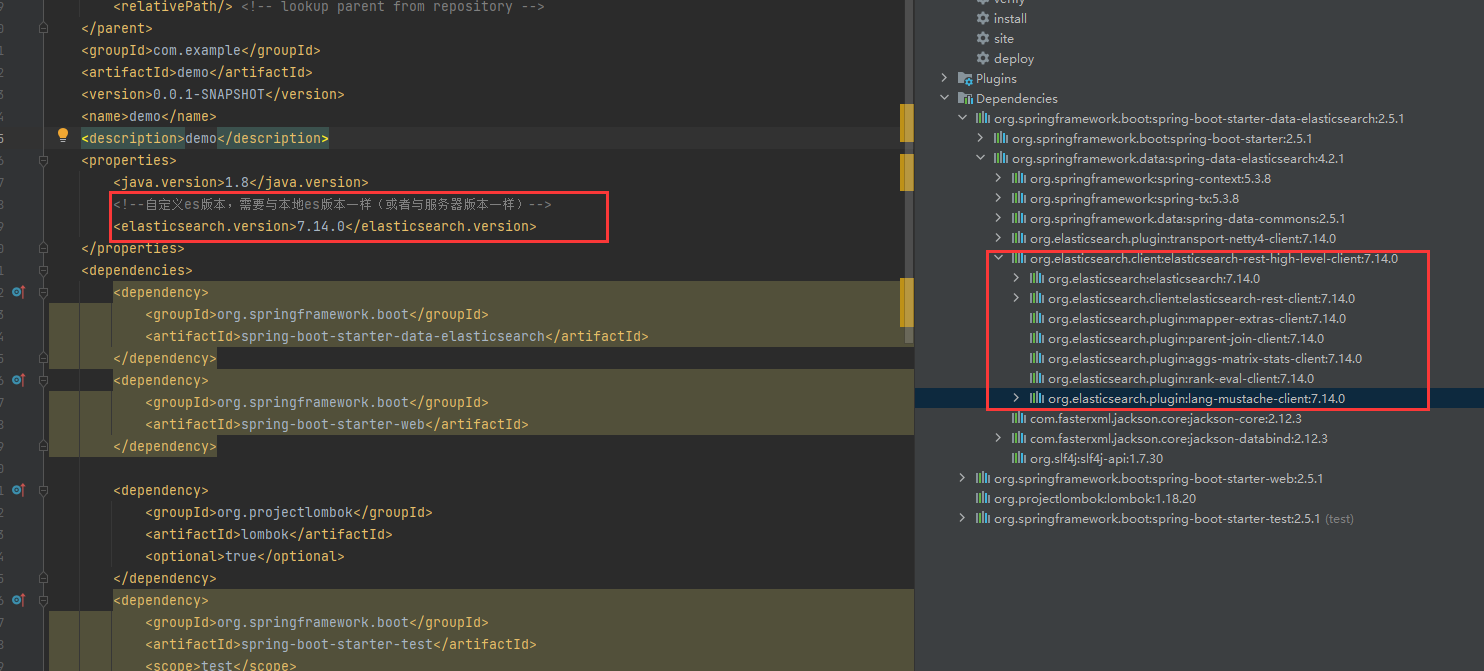Click the closing </properties> tag

[133, 248]
